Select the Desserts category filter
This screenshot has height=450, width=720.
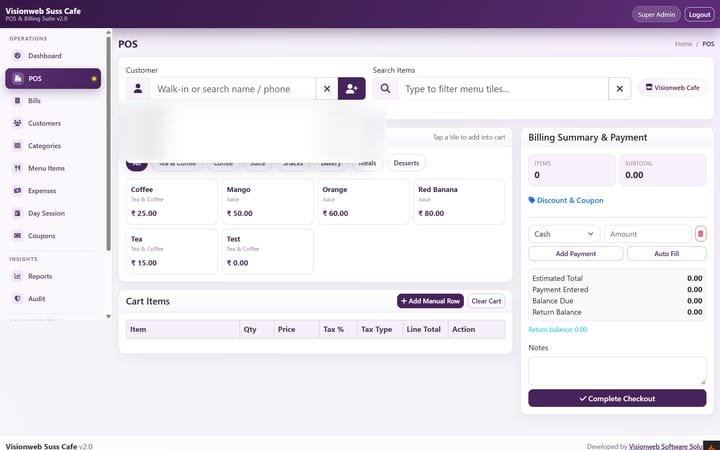point(406,163)
